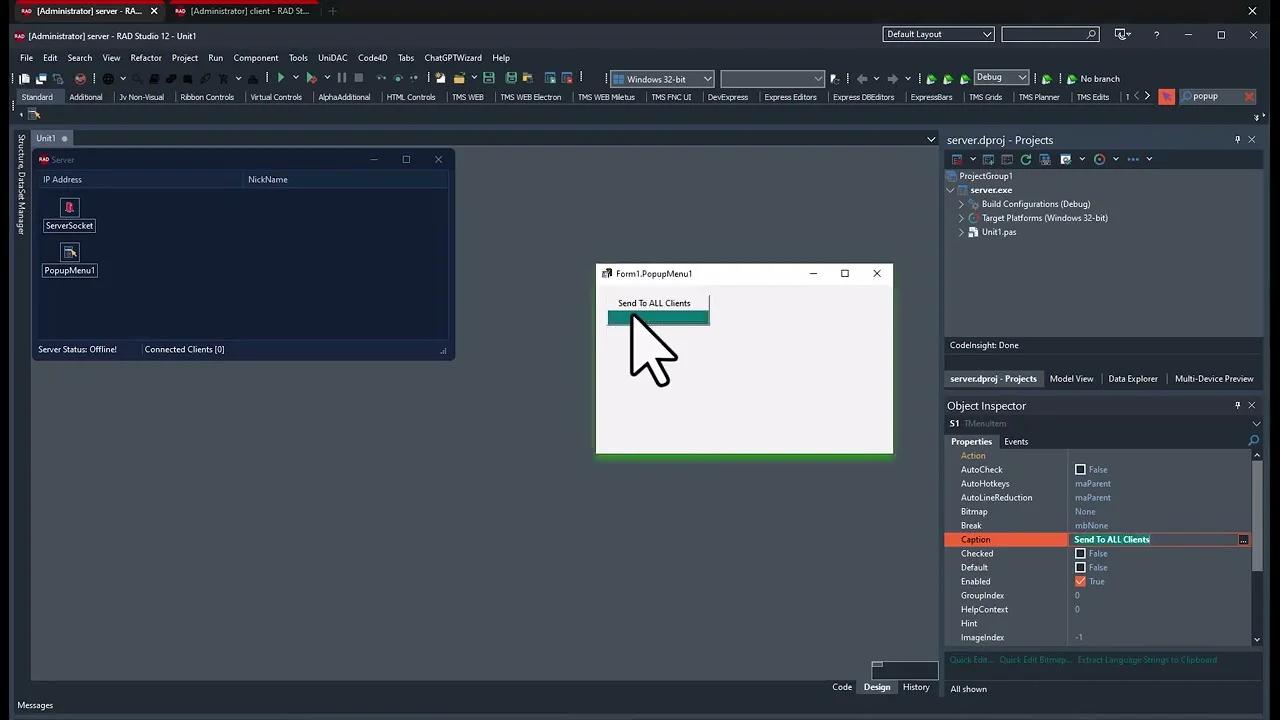The height and width of the screenshot is (720, 1280).
Task: Expand the Build Configurations tree node
Action: (x=962, y=204)
